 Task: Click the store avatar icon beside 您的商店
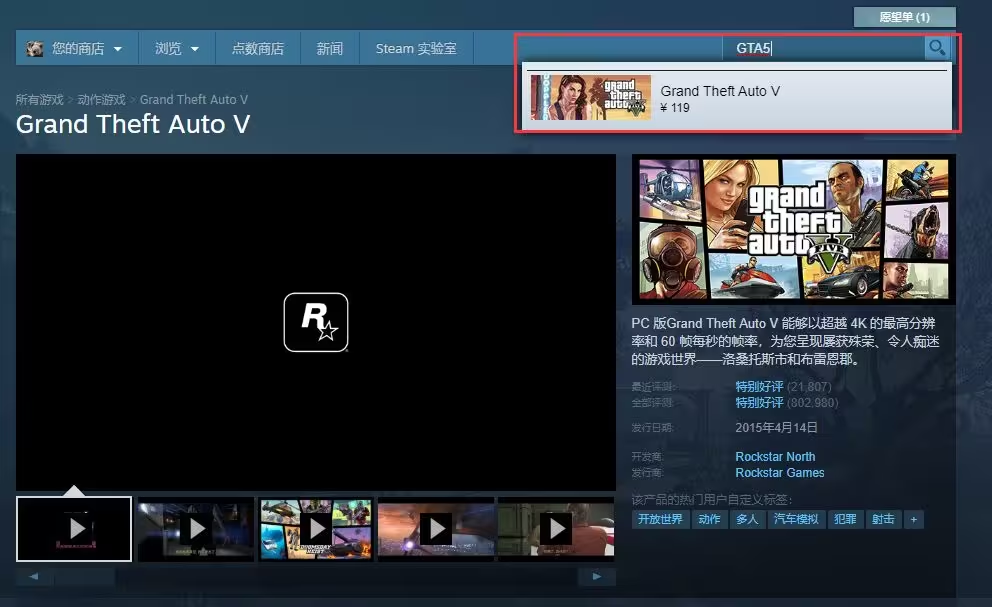(x=35, y=49)
